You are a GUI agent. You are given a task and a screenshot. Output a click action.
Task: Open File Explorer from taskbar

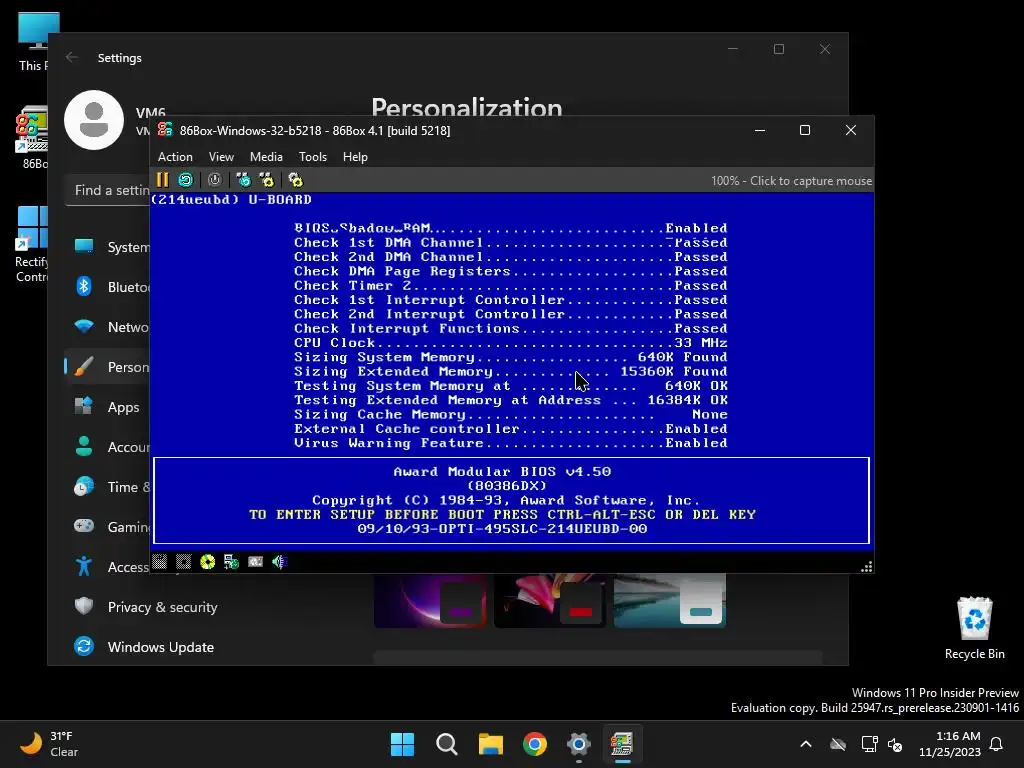coord(490,744)
